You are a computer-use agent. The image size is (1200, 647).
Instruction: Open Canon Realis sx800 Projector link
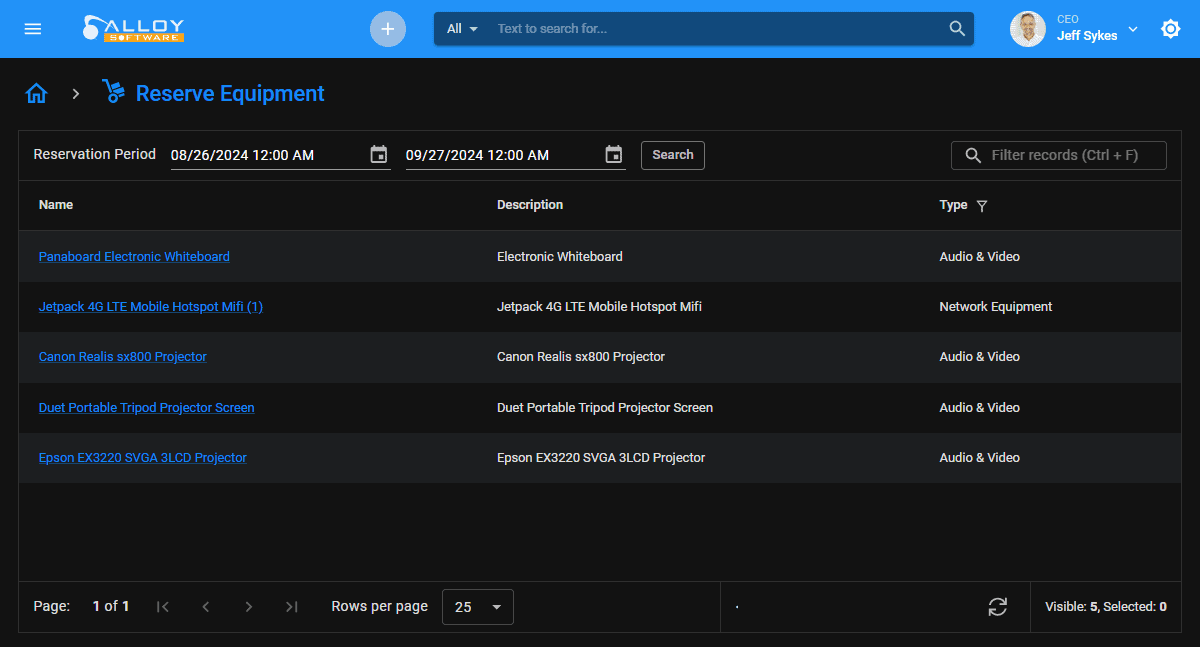(x=123, y=357)
